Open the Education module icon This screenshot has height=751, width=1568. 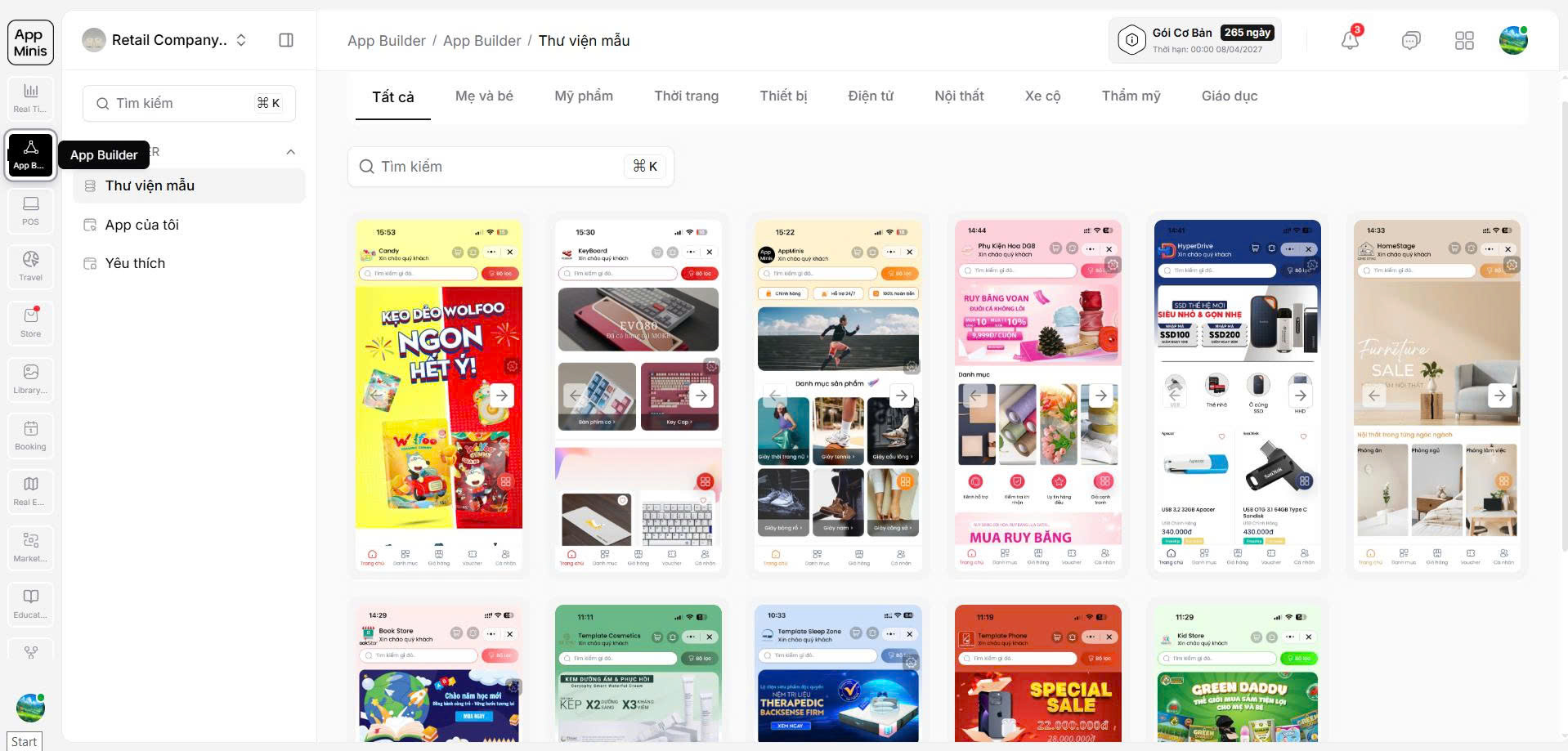point(30,604)
